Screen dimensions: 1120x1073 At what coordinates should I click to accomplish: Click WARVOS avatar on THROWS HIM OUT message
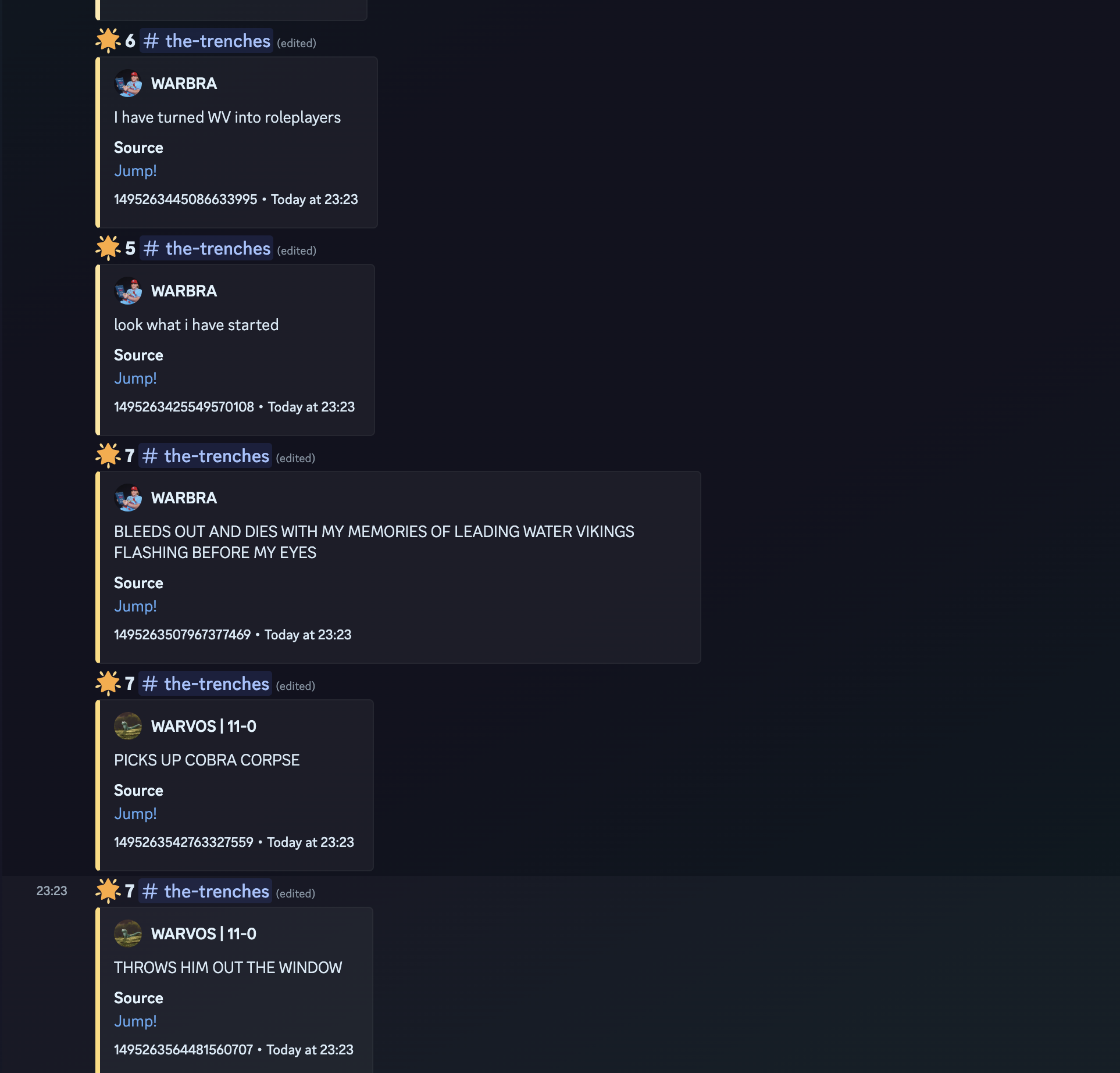pos(128,934)
